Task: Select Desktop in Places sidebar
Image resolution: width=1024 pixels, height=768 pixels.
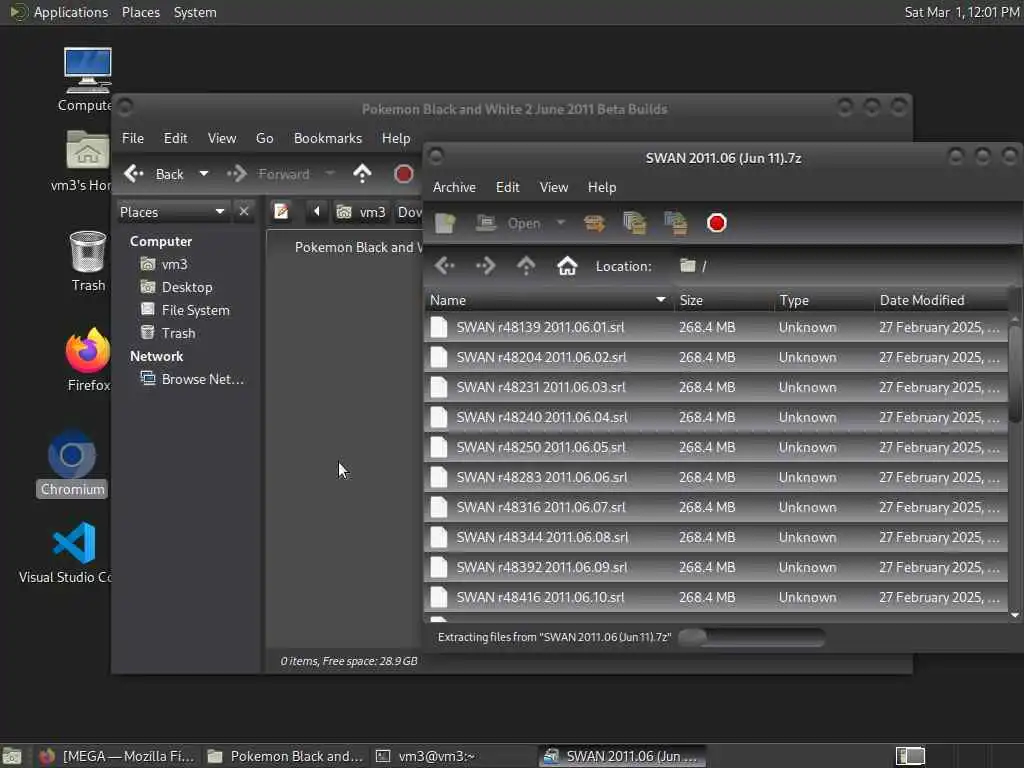Action: coord(177,287)
